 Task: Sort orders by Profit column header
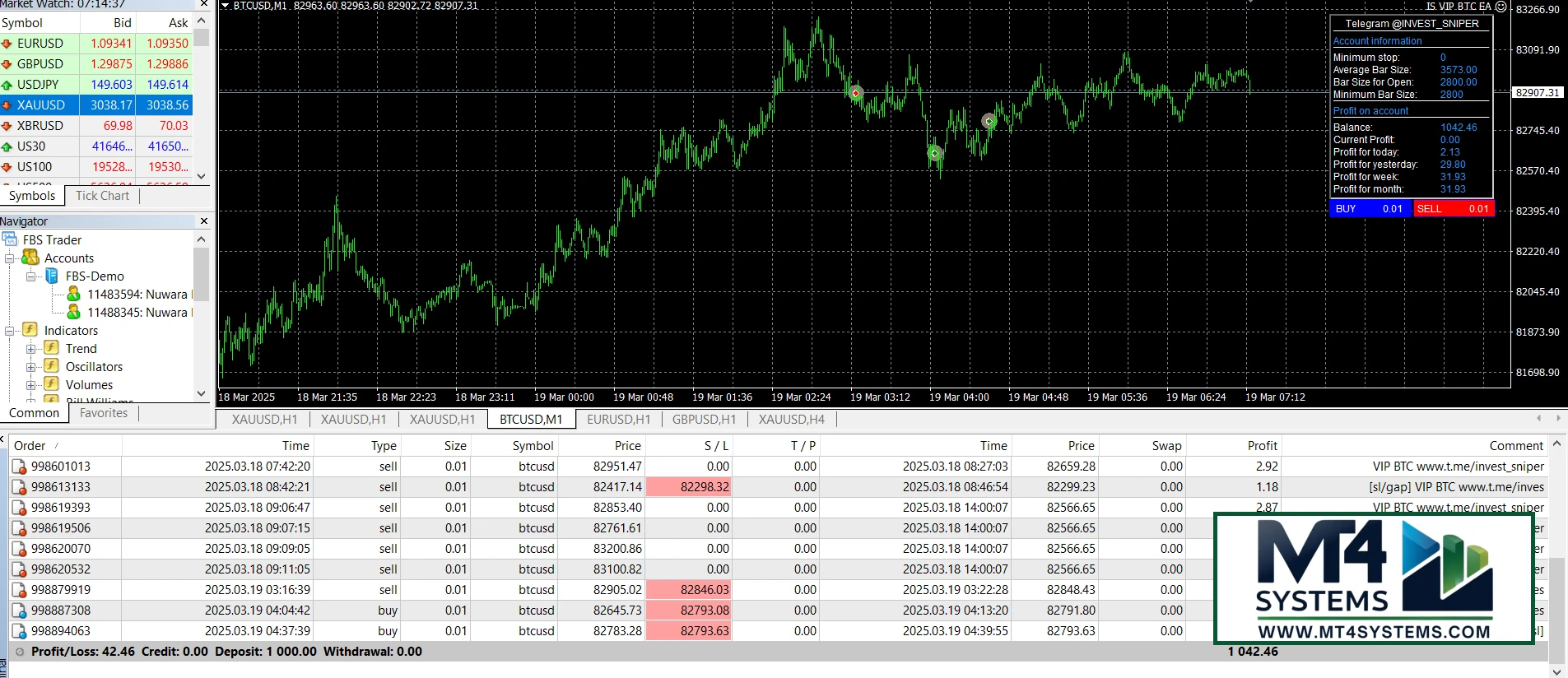coord(1261,446)
